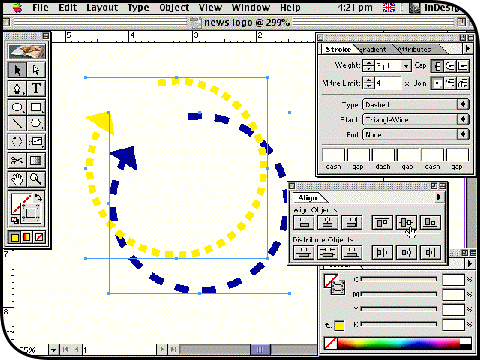
Task: Open the zoom percentage dropdown at bottom left
Action: (x=54, y=350)
